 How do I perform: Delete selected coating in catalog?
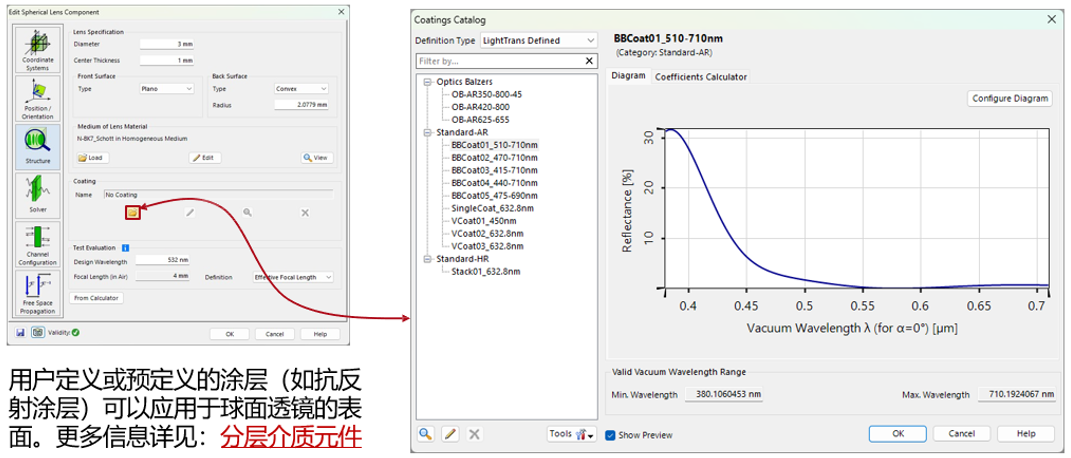[x=474, y=434]
